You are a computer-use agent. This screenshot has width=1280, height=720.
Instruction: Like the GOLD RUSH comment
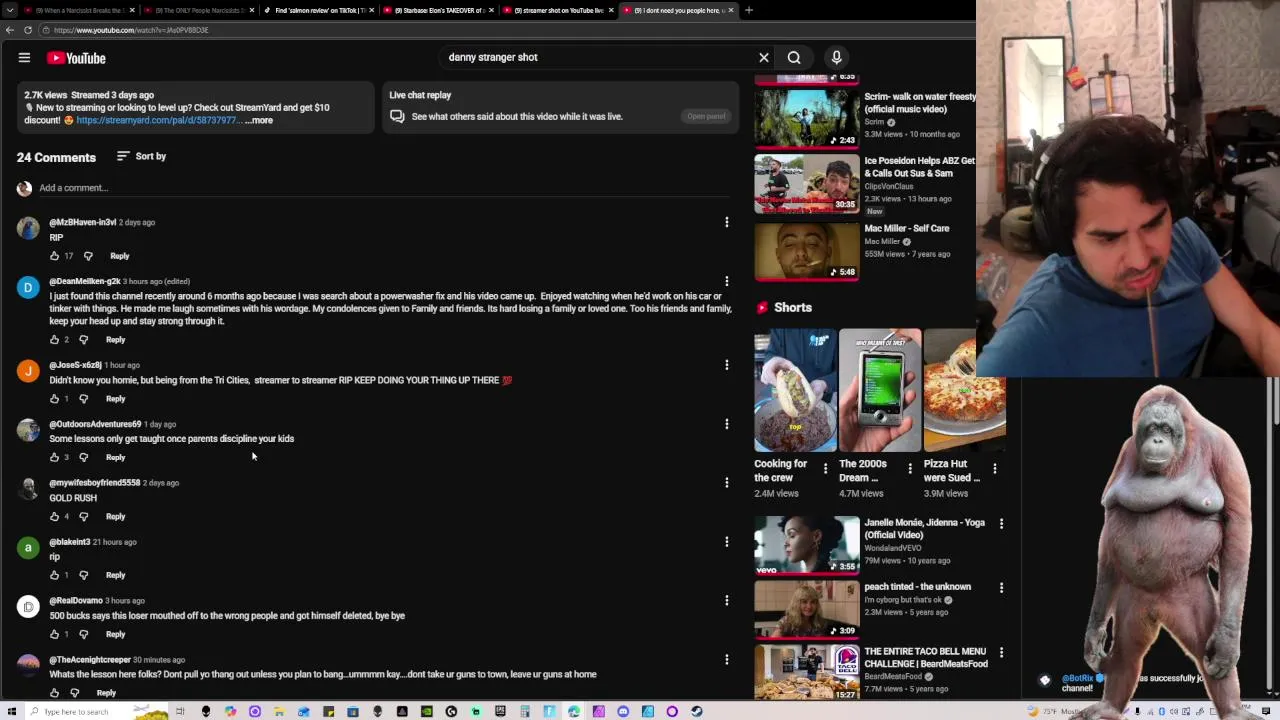[x=55, y=517]
